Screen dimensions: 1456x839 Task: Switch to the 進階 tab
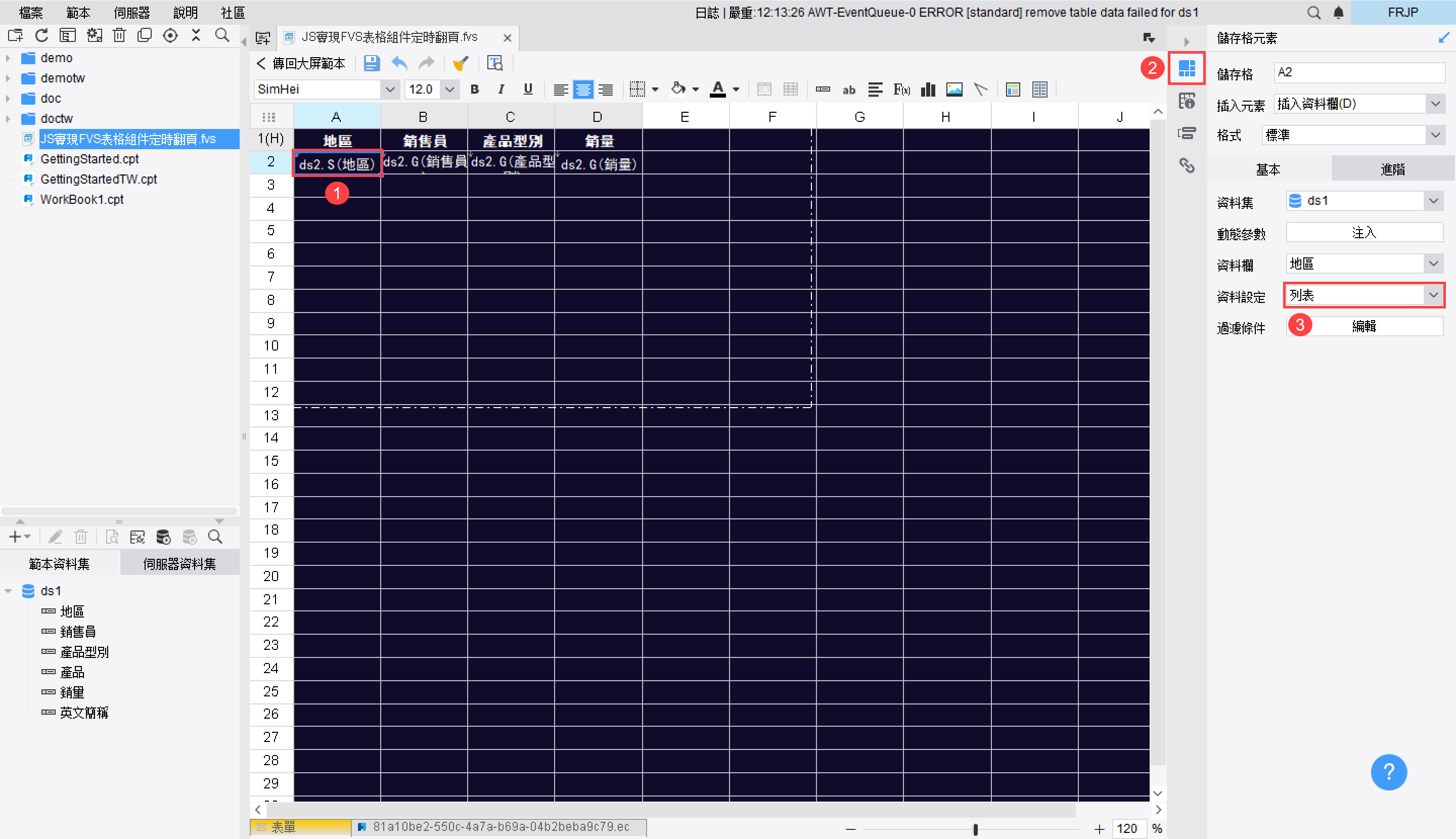[1392, 169]
